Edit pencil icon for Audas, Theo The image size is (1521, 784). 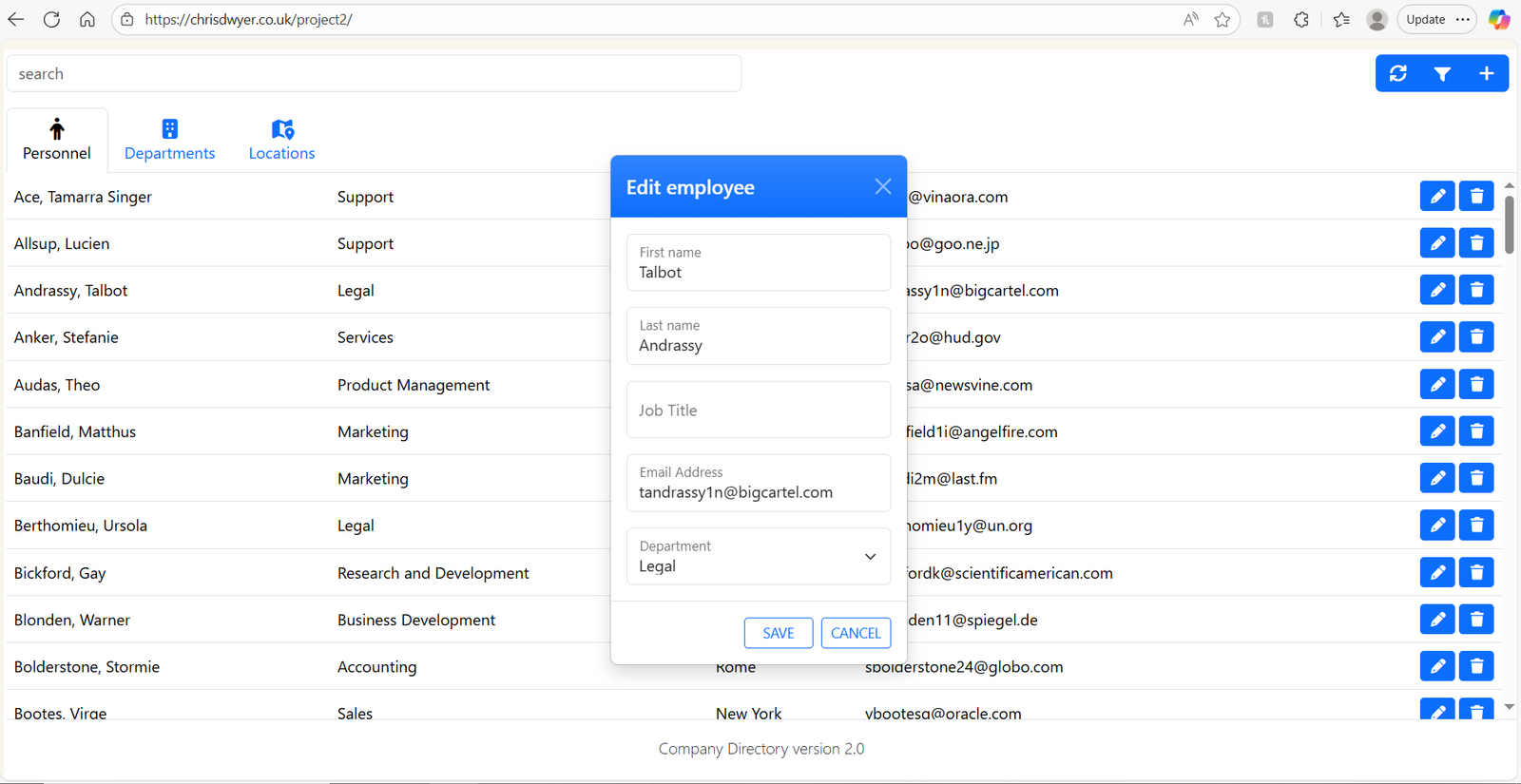point(1437,384)
